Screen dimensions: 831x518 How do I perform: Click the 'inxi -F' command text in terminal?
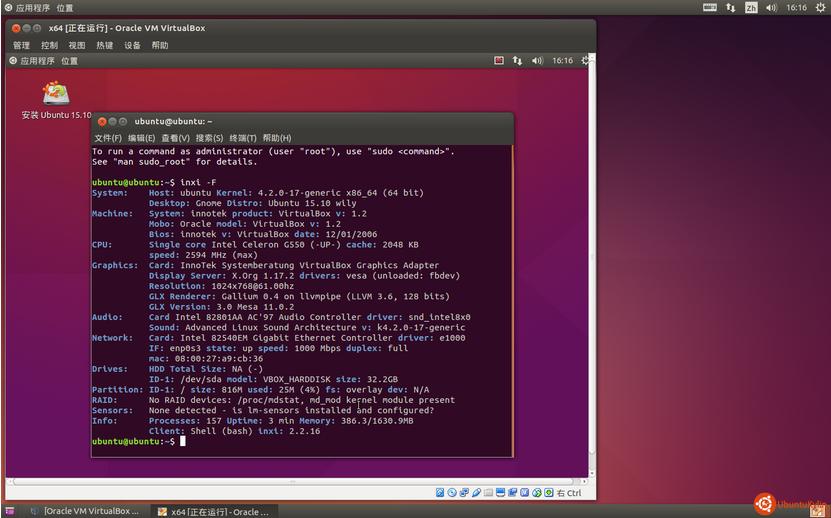click(198, 182)
